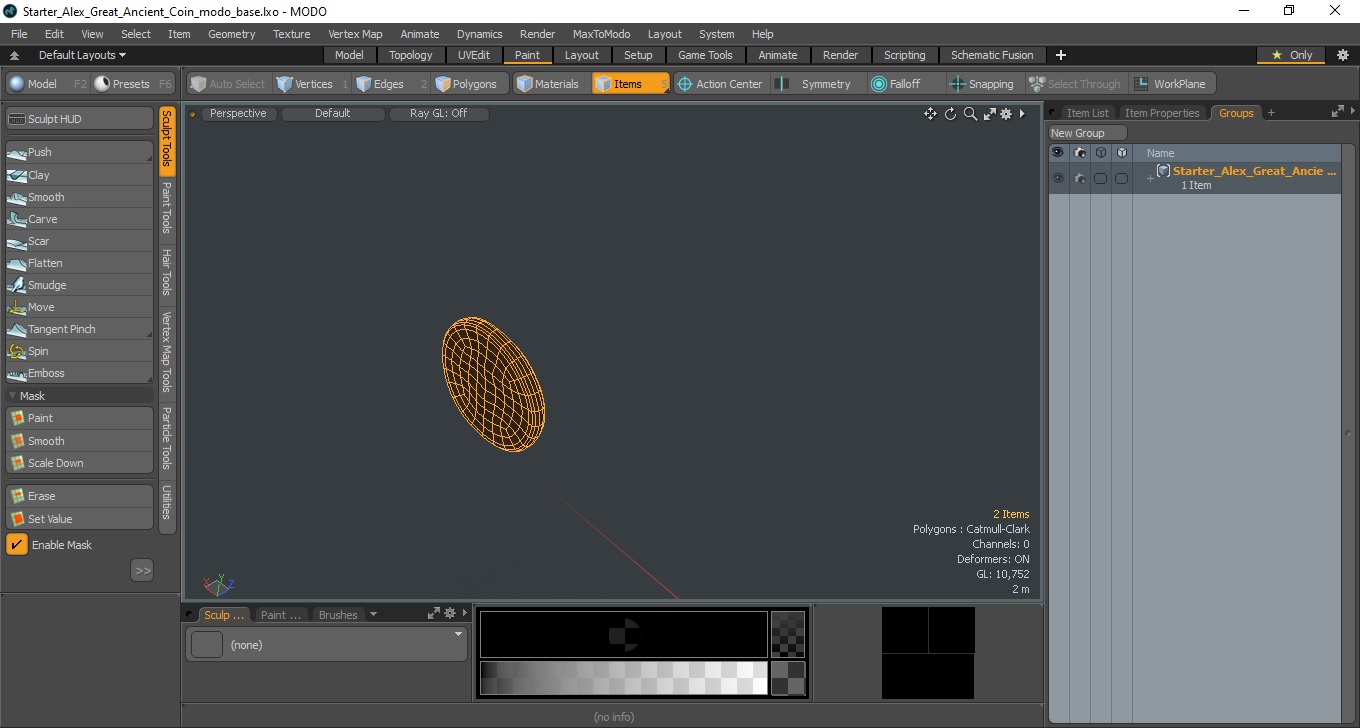Open the WorkPlane button
The image size is (1360, 728).
[x=1172, y=84]
